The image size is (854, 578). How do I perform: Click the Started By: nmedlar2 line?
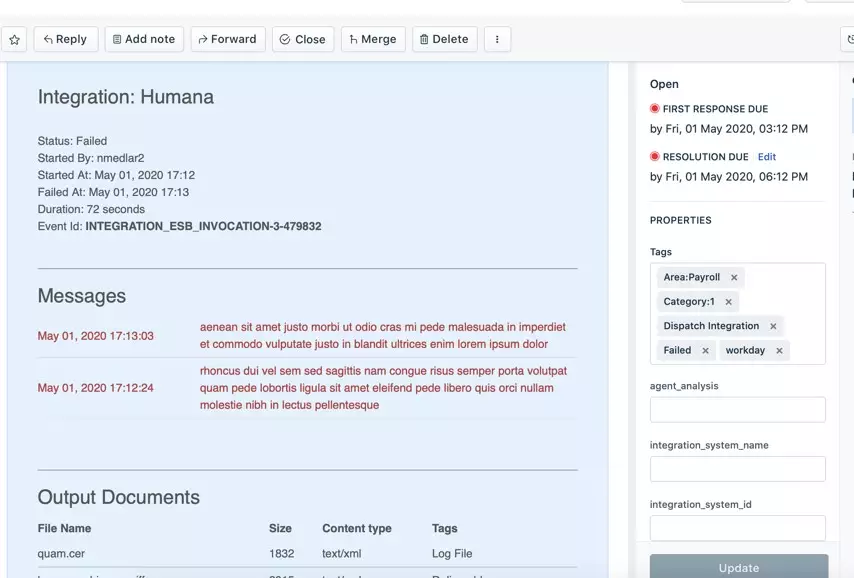[x=91, y=158]
